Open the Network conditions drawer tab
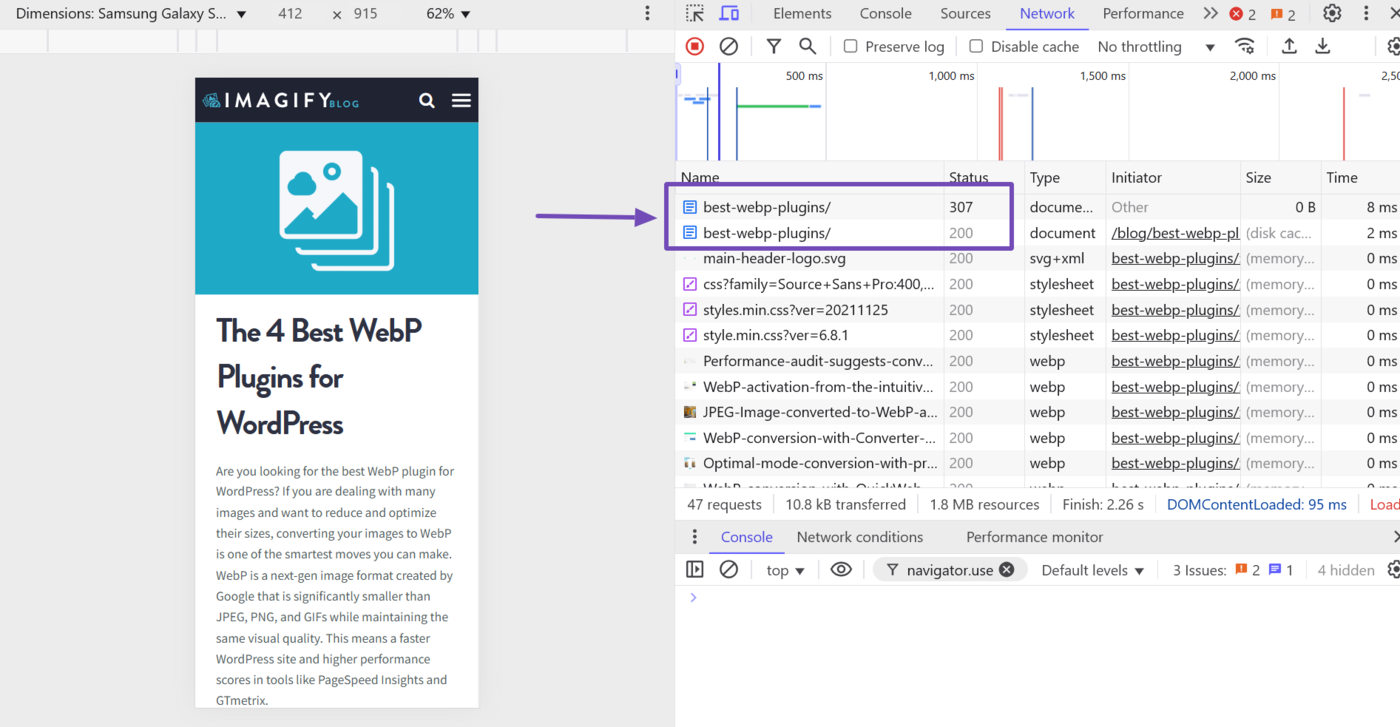 859,537
